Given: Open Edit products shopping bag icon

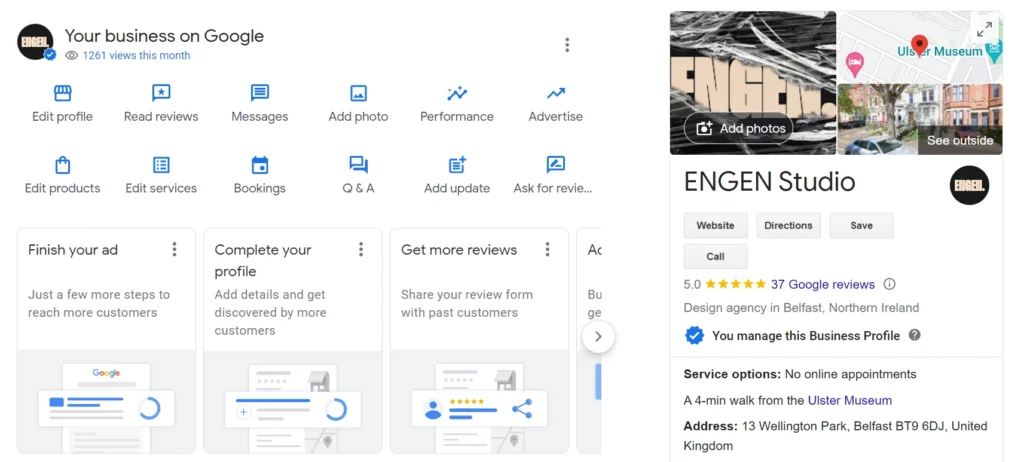Looking at the screenshot, I should 62,165.
